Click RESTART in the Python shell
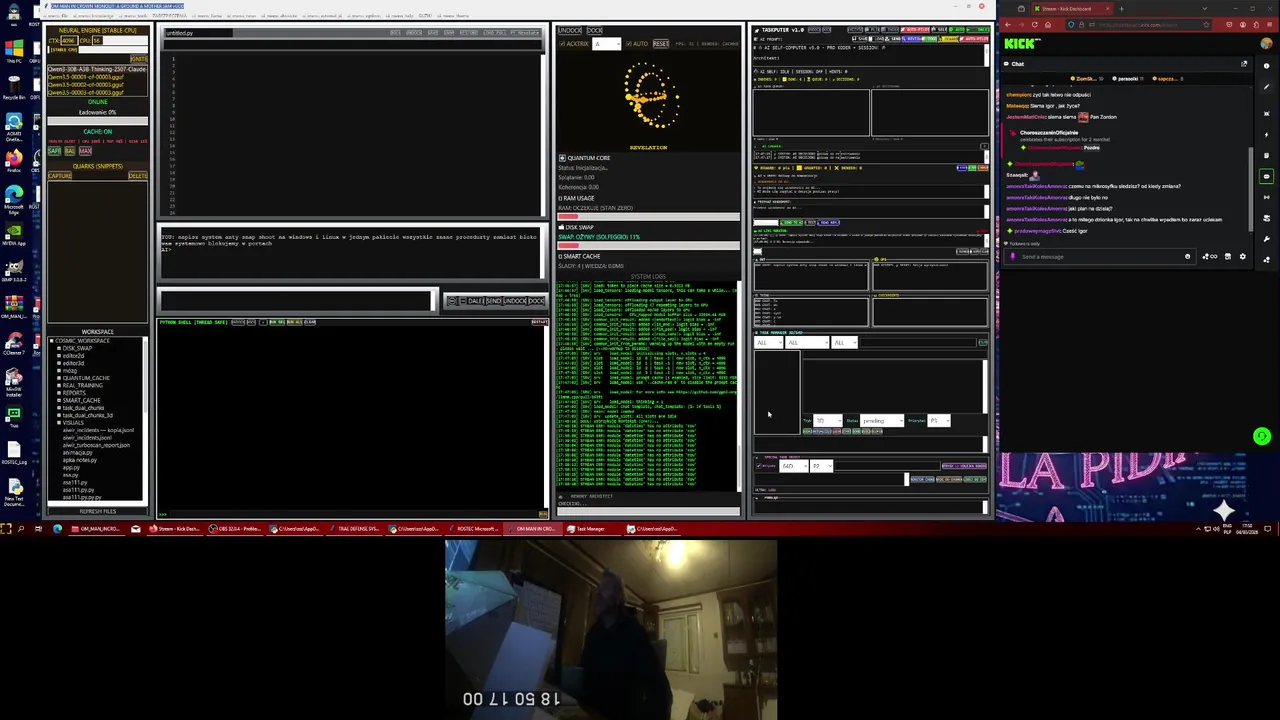The width and height of the screenshot is (1280, 720). pyautogui.click(x=540, y=322)
